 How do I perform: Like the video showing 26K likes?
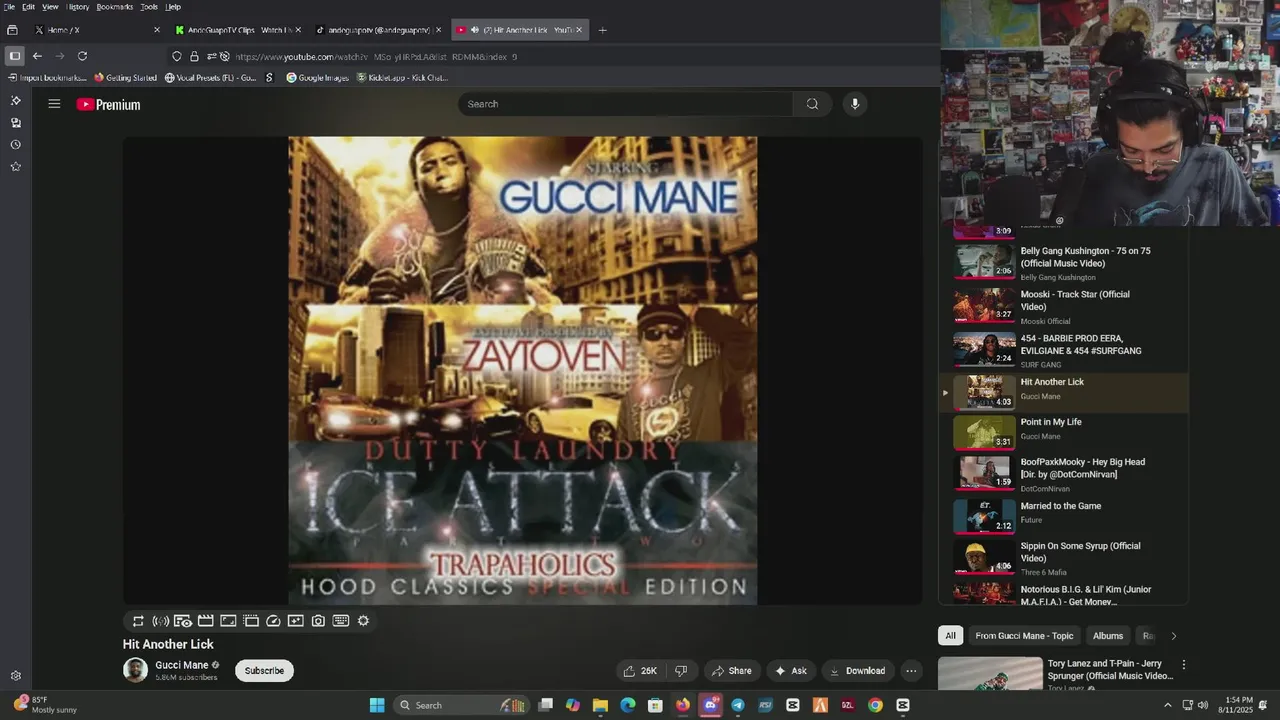(640, 671)
